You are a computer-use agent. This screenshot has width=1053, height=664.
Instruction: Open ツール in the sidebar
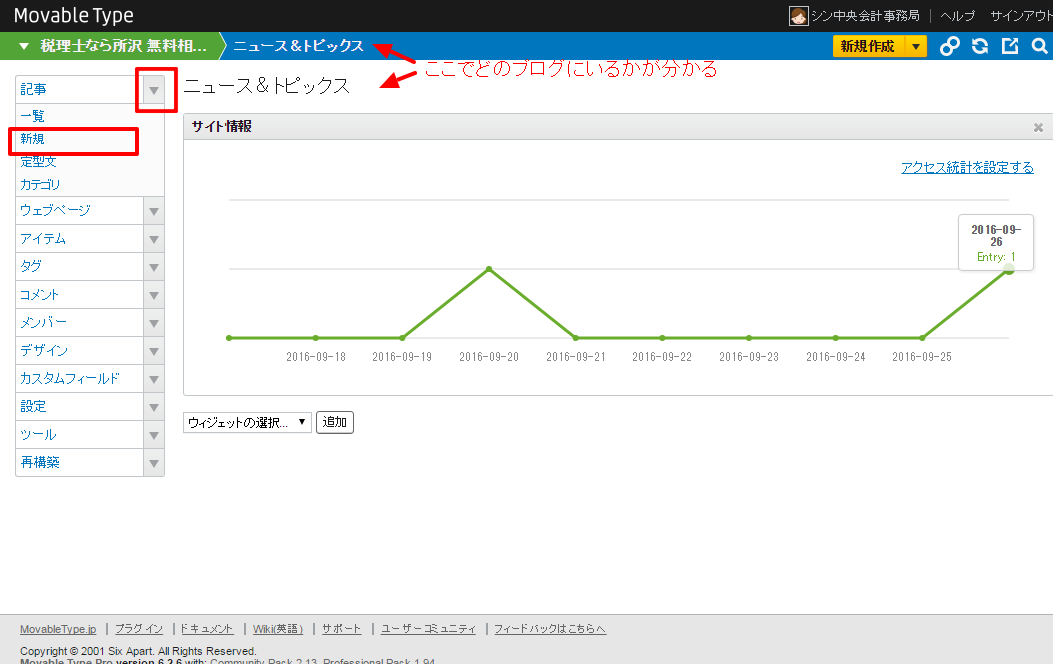pos(38,435)
